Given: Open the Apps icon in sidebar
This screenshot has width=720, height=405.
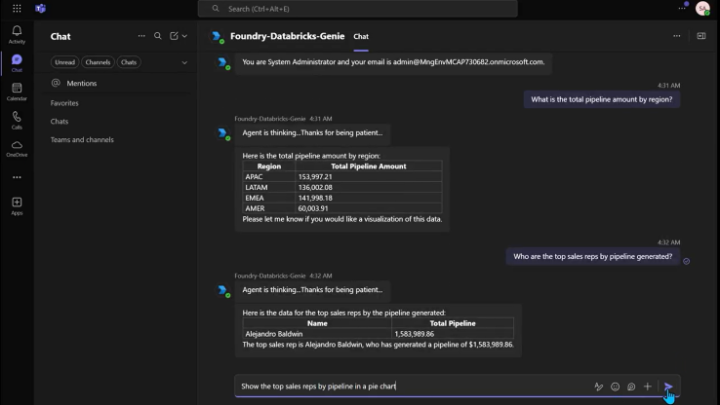Looking at the screenshot, I should click(17, 205).
